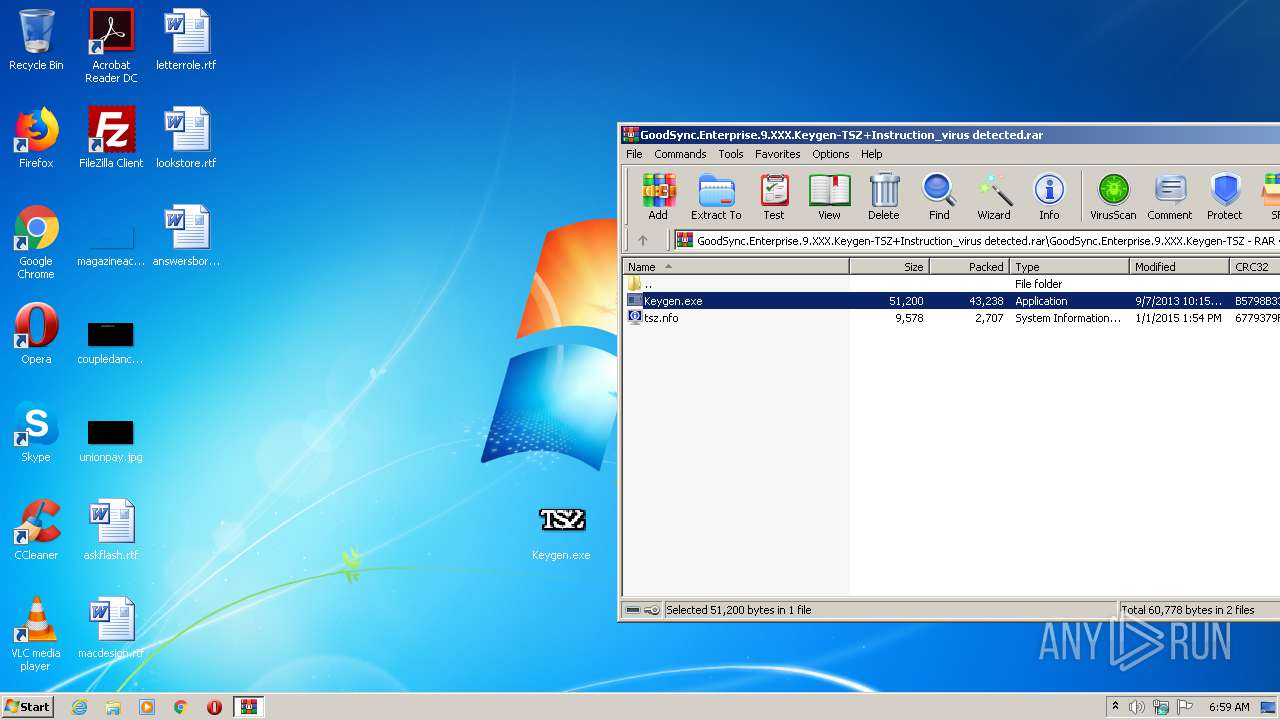Screen dimensions: 1280x720
Task: Click the archive path address field
Action: pyautogui.click(x=977, y=240)
